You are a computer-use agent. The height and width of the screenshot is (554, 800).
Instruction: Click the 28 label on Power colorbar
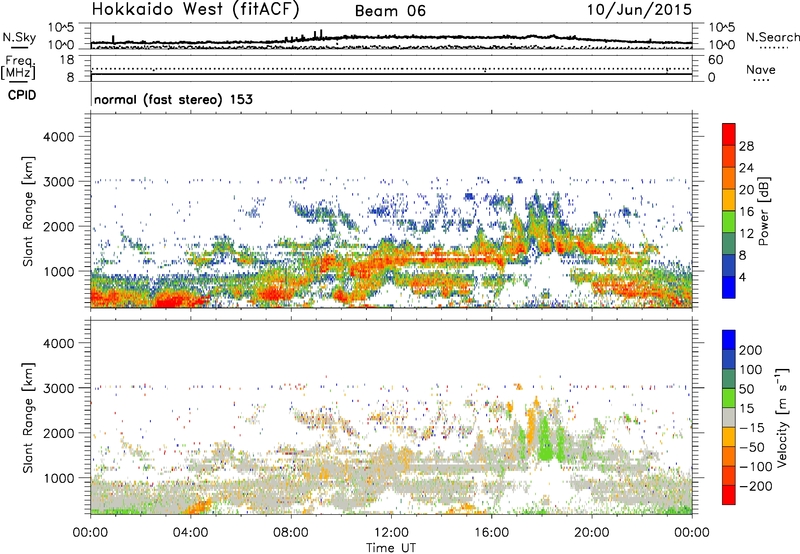point(746,146)
